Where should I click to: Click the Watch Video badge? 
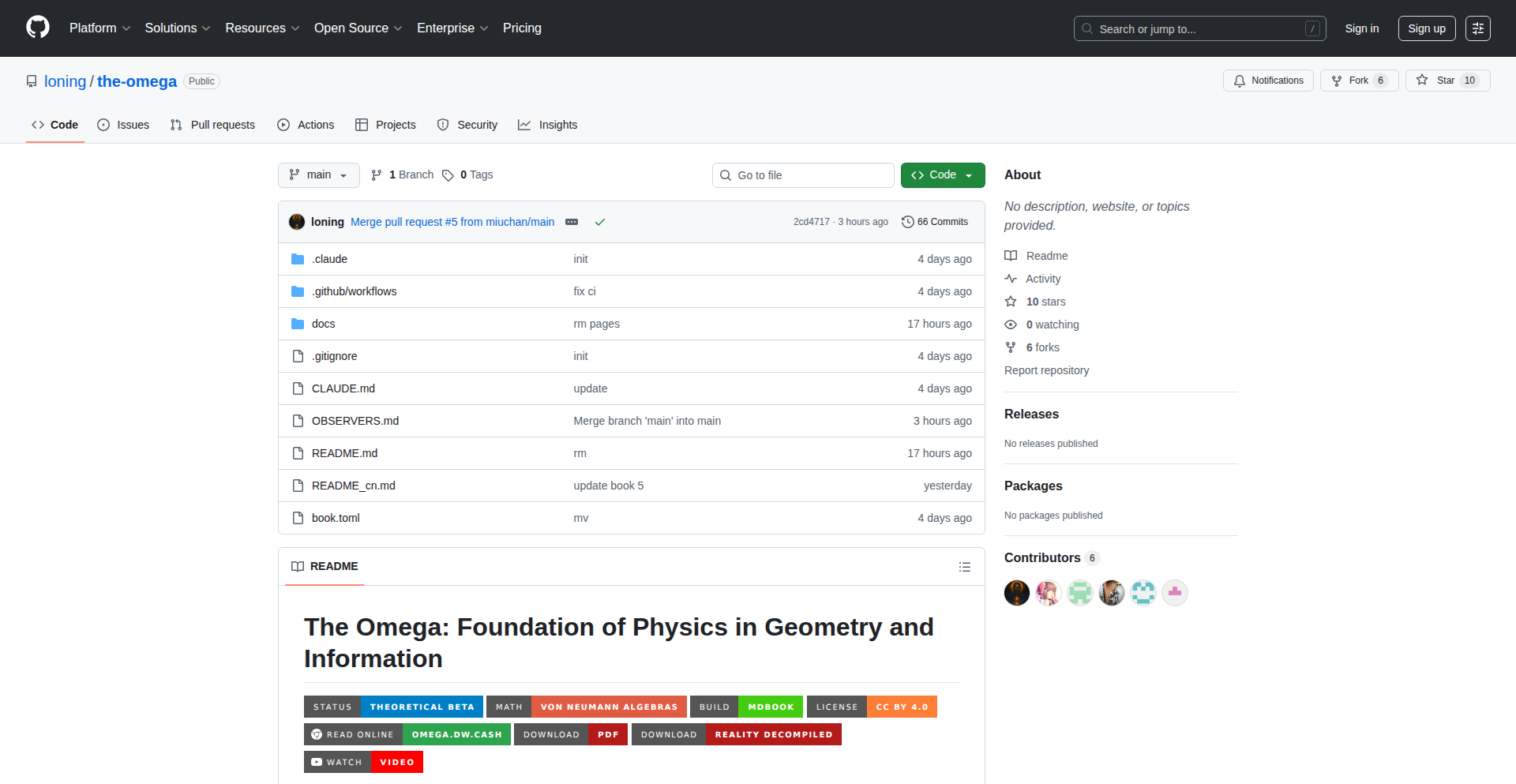[363, 762]
